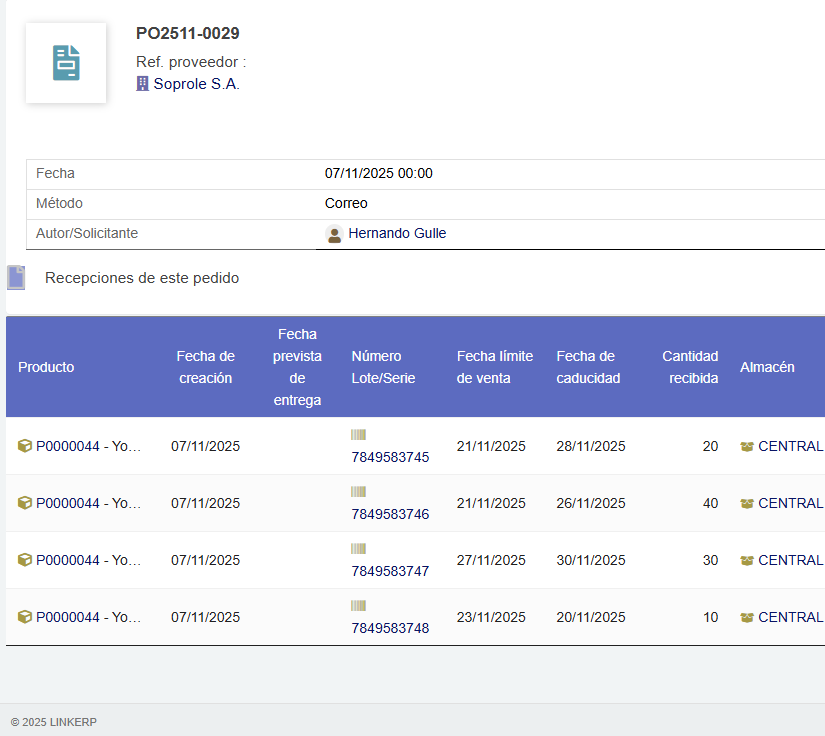
Task: Click the warehouse icon beside the first CENTRAL entry
Action: point(745,446)
